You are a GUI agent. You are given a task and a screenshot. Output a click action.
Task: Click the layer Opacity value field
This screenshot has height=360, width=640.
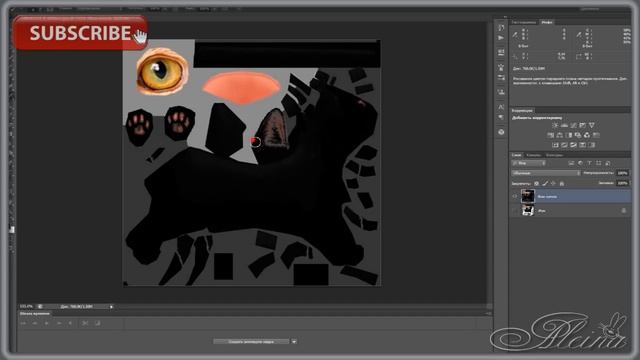[622, 173]
